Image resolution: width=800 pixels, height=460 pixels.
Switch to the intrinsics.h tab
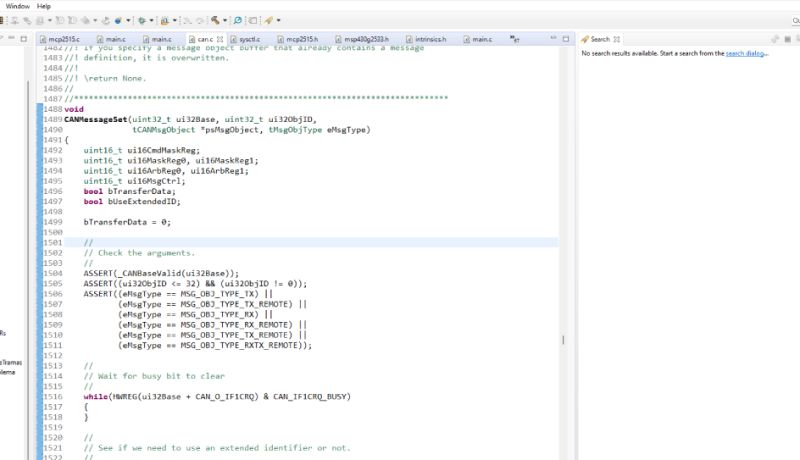[x=426, y=39]
